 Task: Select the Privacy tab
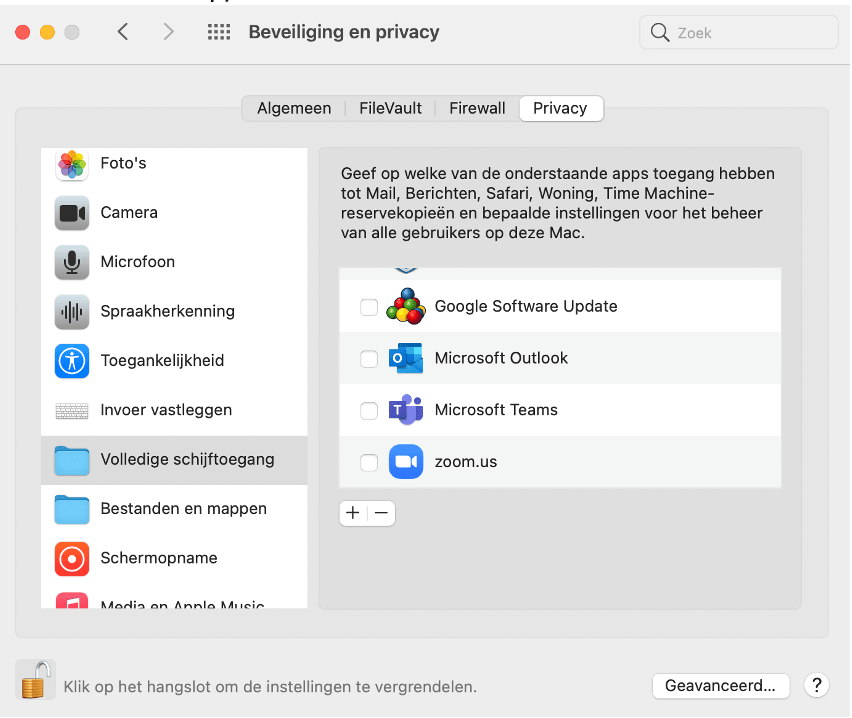click(561, 108)
